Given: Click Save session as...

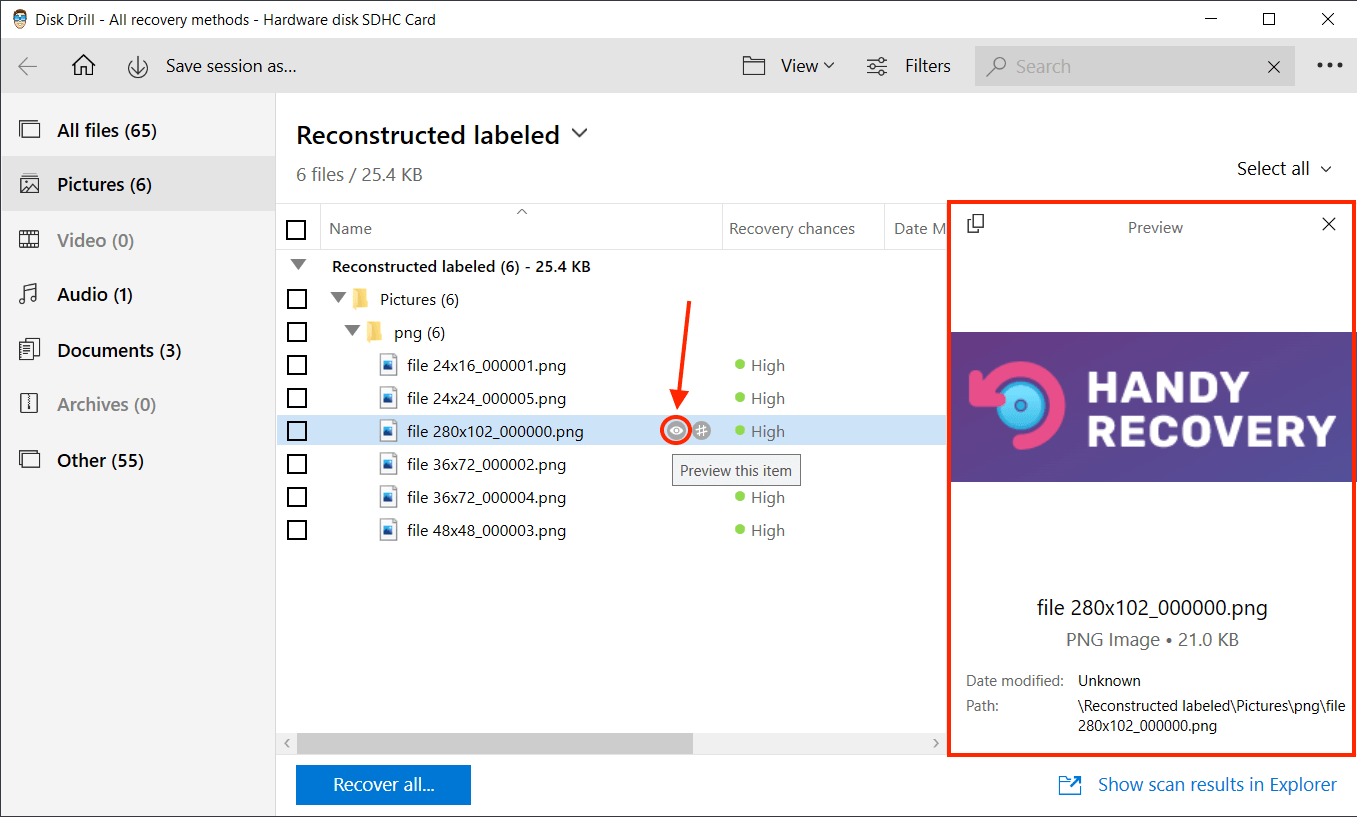Looking at the screenshot, I should pos(231,67).
